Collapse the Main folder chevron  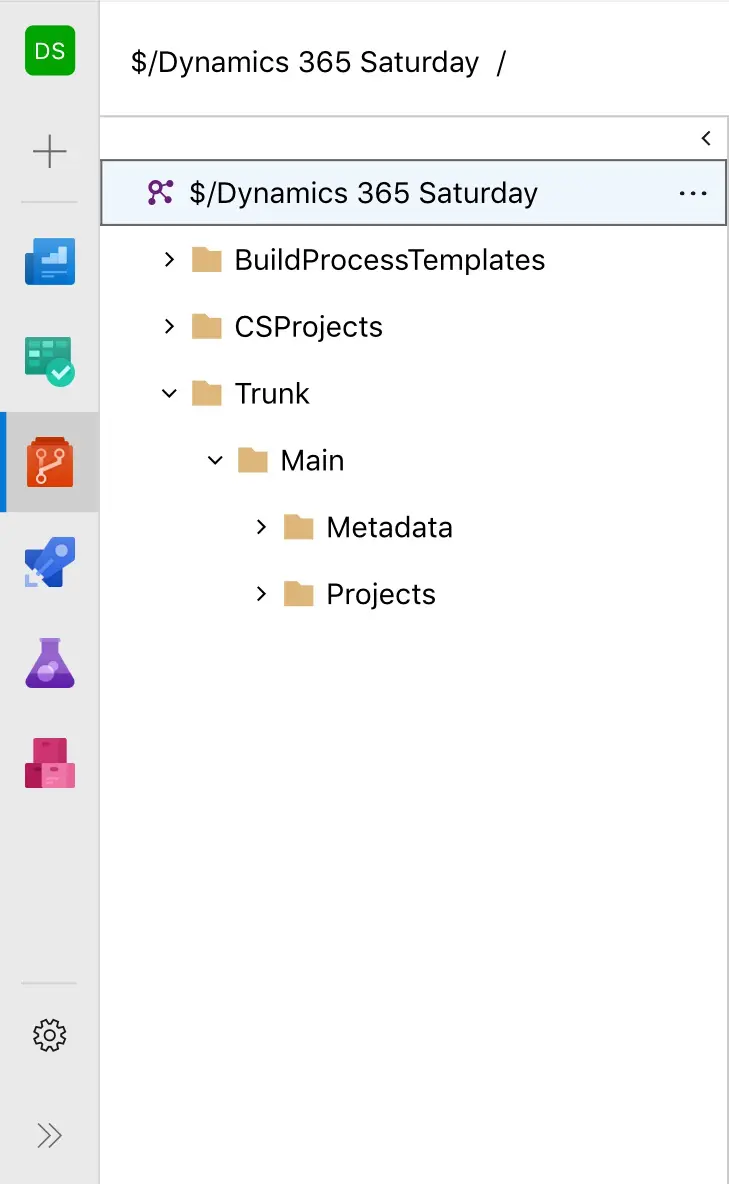point(215,460)
